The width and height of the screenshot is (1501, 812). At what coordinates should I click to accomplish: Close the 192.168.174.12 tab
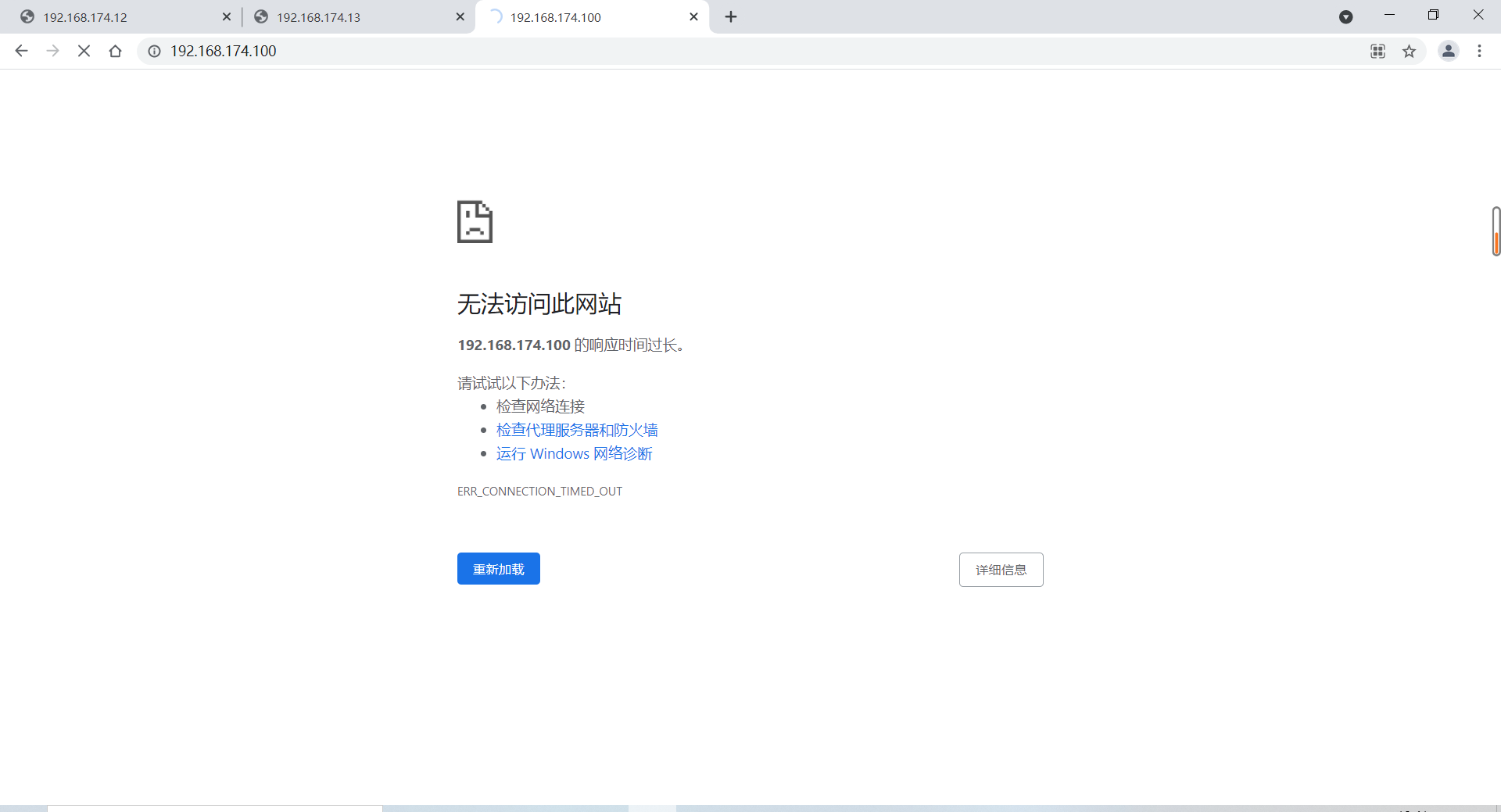(227, 16)
